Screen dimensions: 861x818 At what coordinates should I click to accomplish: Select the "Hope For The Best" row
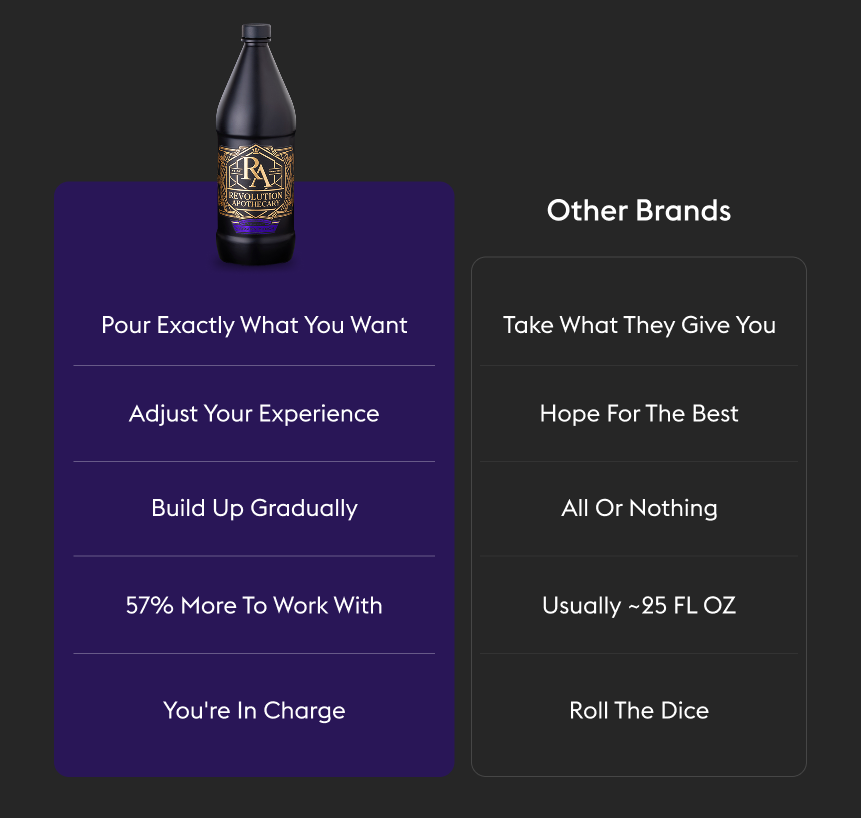639,414
